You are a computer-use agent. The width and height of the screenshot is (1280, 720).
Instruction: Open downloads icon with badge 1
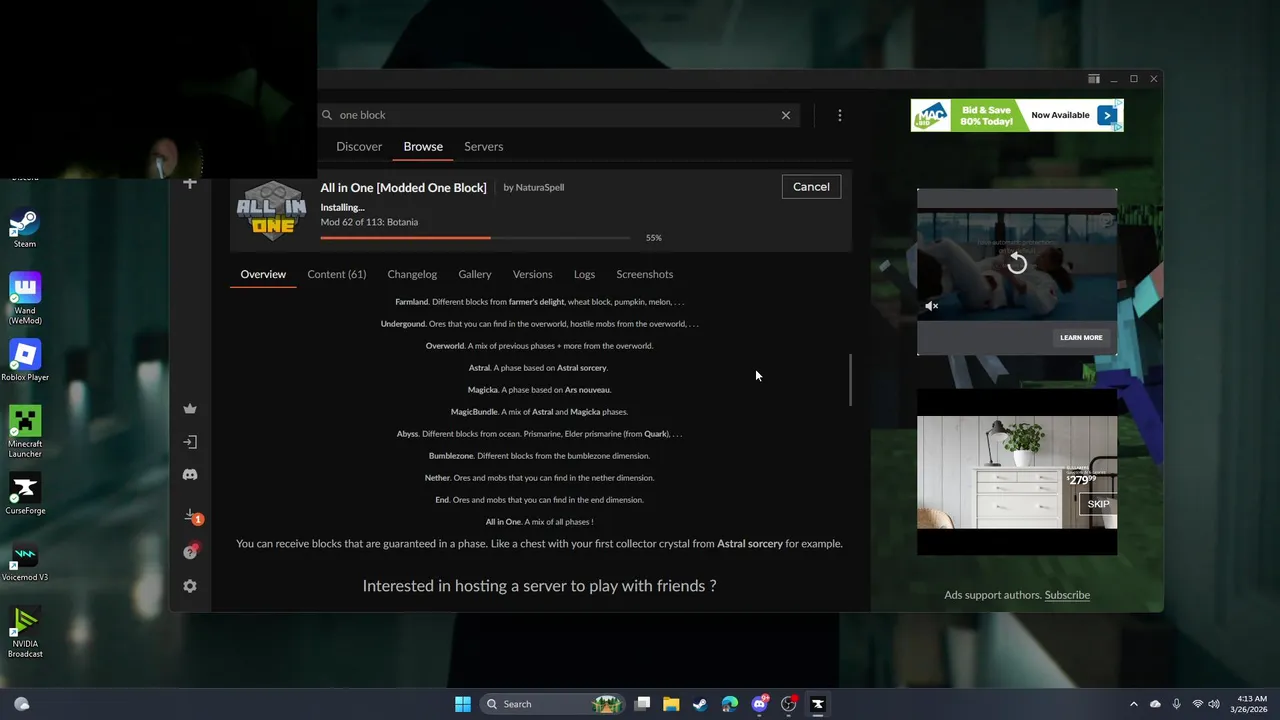click(191, 516)
